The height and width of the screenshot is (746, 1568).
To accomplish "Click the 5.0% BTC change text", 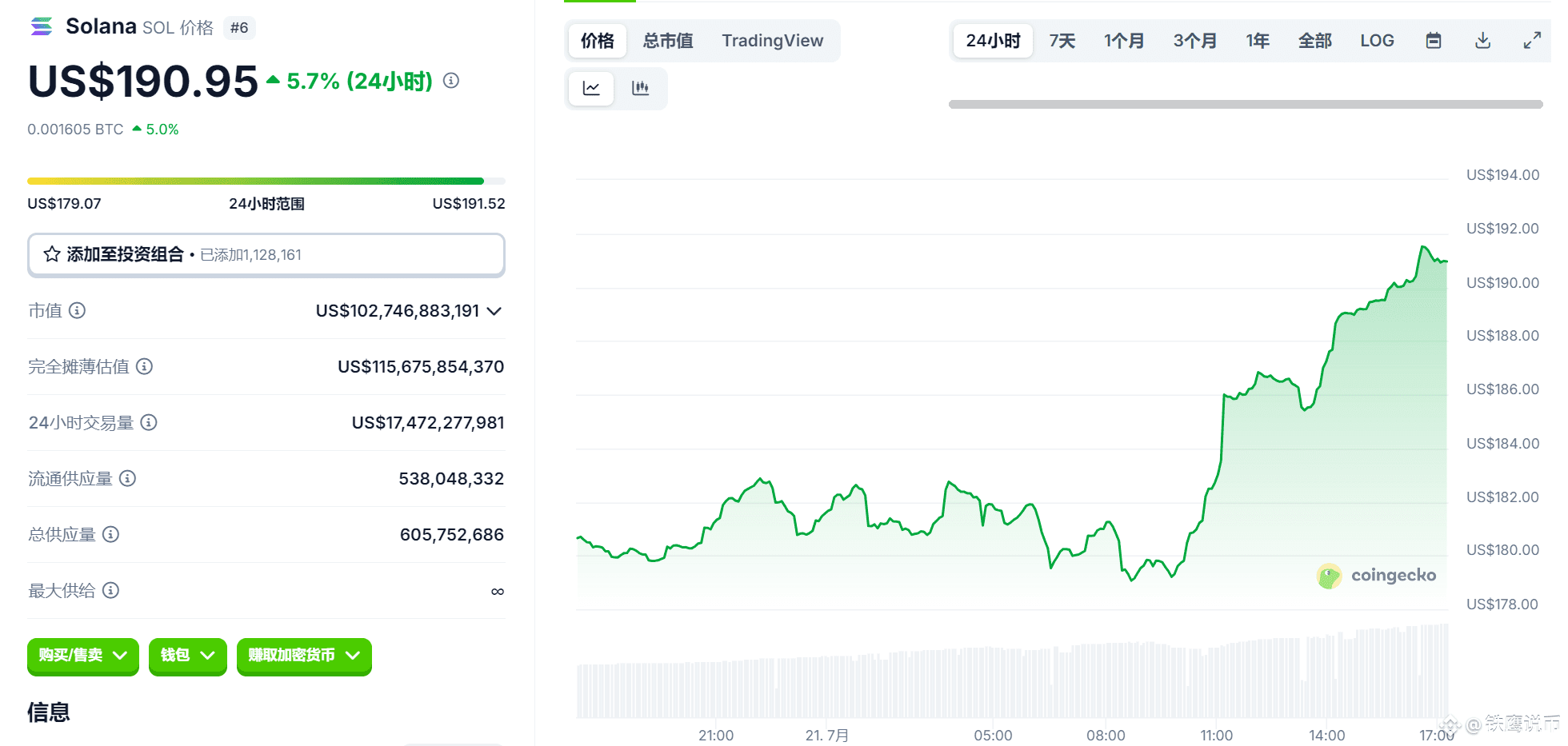I will pyautogui.click(x=162, y=130).
